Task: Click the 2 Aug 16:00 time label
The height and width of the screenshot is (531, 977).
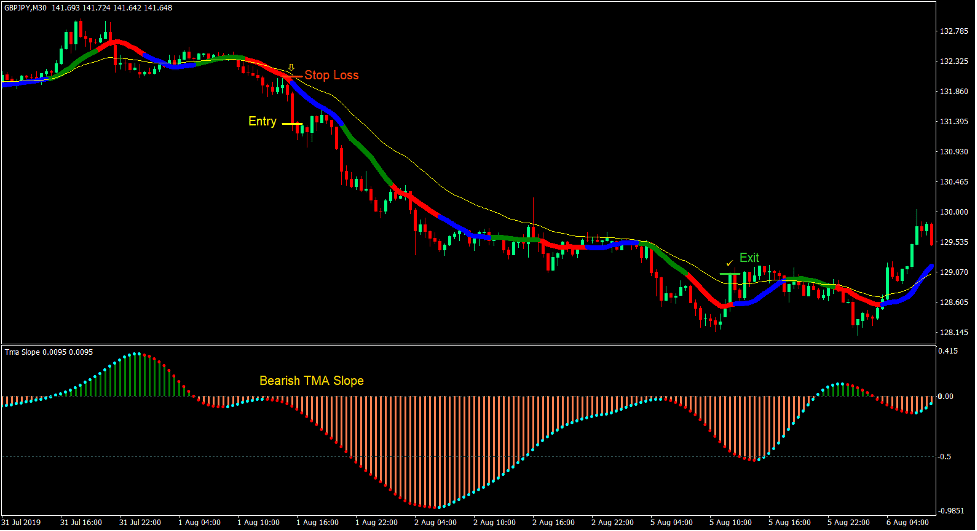Action: 553,522
